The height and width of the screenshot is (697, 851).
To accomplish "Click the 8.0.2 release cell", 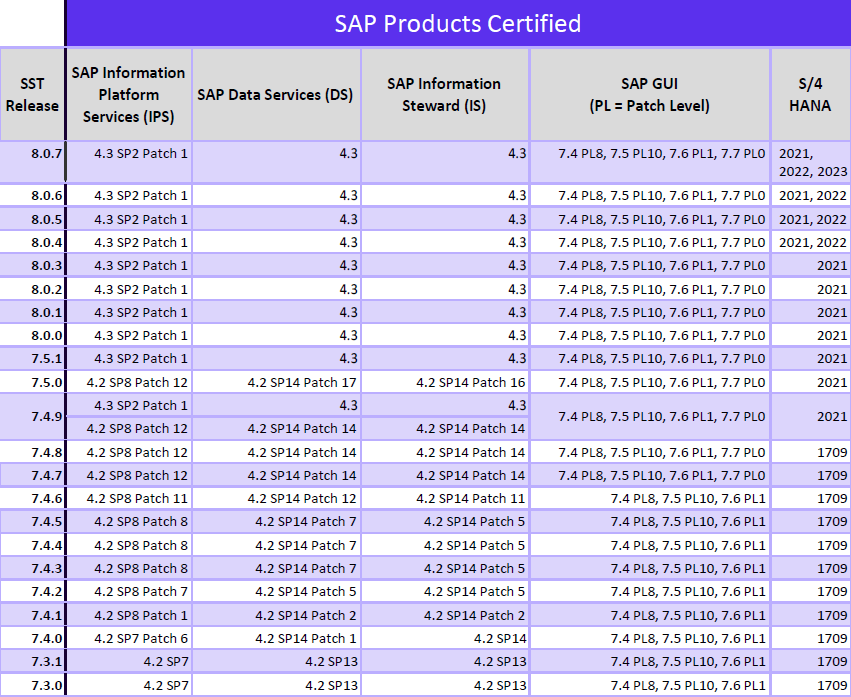I will click(32, 289).
